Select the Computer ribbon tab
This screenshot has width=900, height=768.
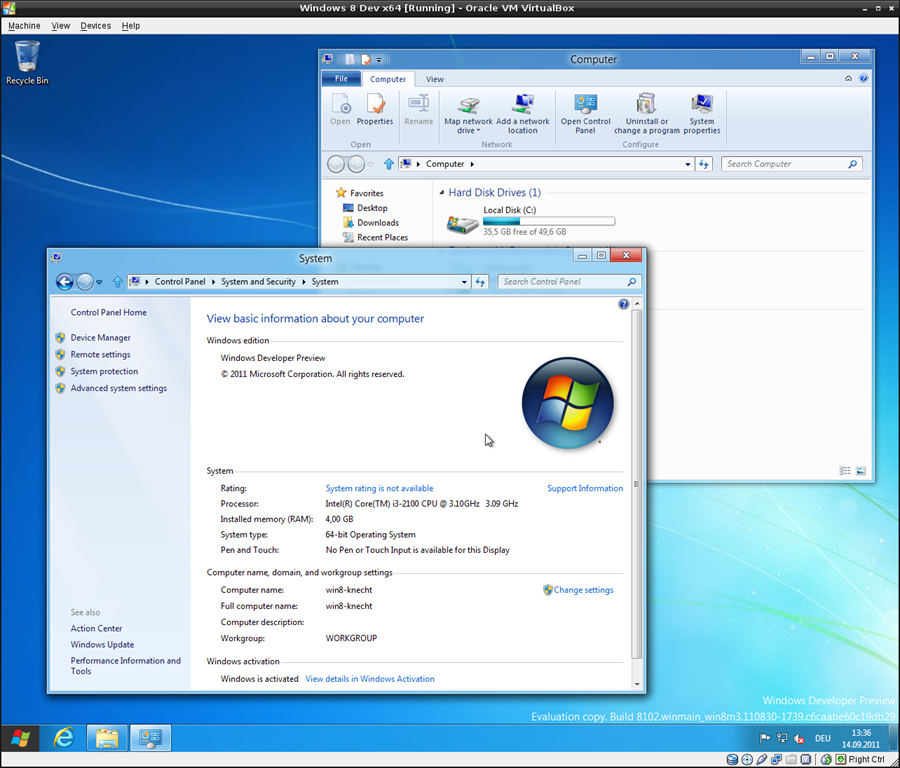[388, 79]
